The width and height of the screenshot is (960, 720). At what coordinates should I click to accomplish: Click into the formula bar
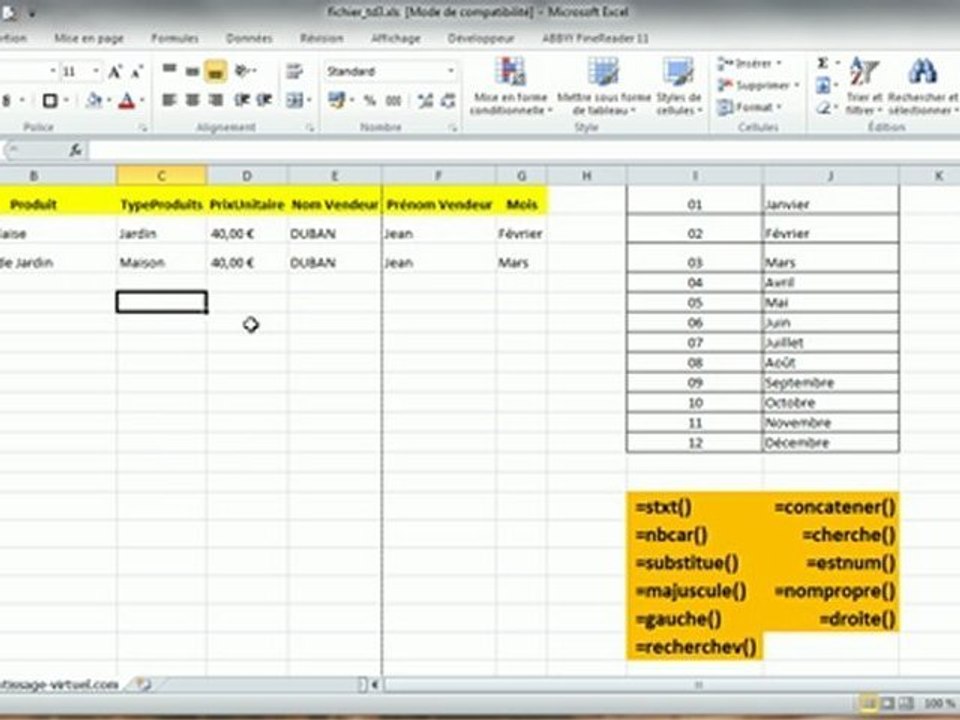523,149
